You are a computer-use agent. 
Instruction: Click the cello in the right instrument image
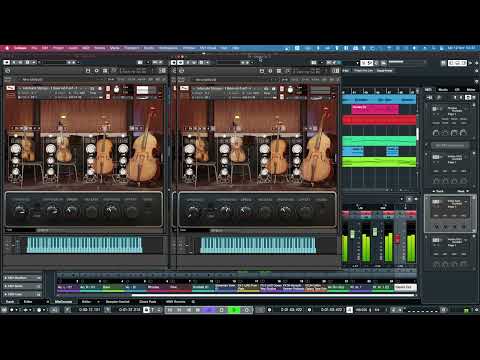pyautogui.click(x=278, y=152)
